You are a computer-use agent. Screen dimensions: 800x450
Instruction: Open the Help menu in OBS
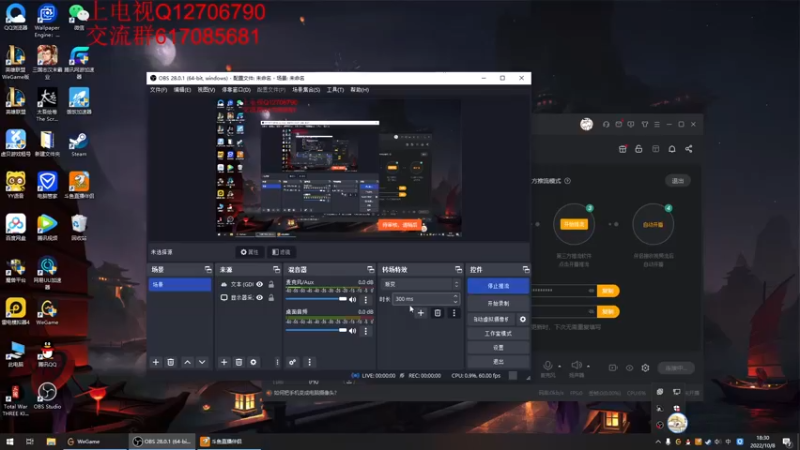pyautogui.click(x=360, y=90)
